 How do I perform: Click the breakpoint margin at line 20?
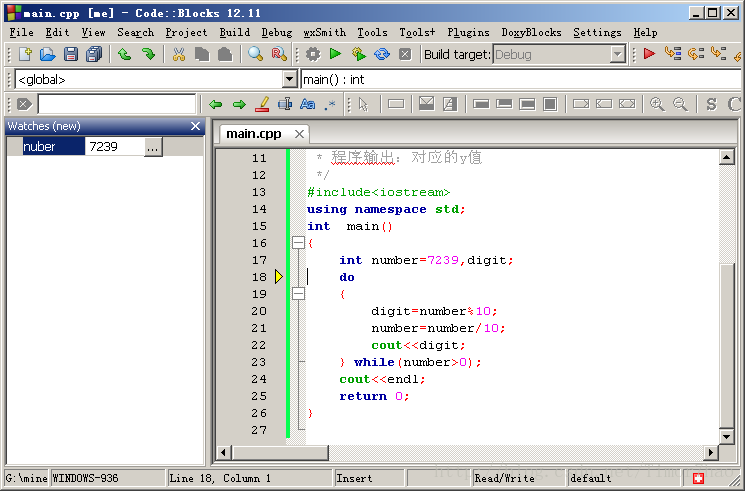pyautogui.click(x=278, y=311)
